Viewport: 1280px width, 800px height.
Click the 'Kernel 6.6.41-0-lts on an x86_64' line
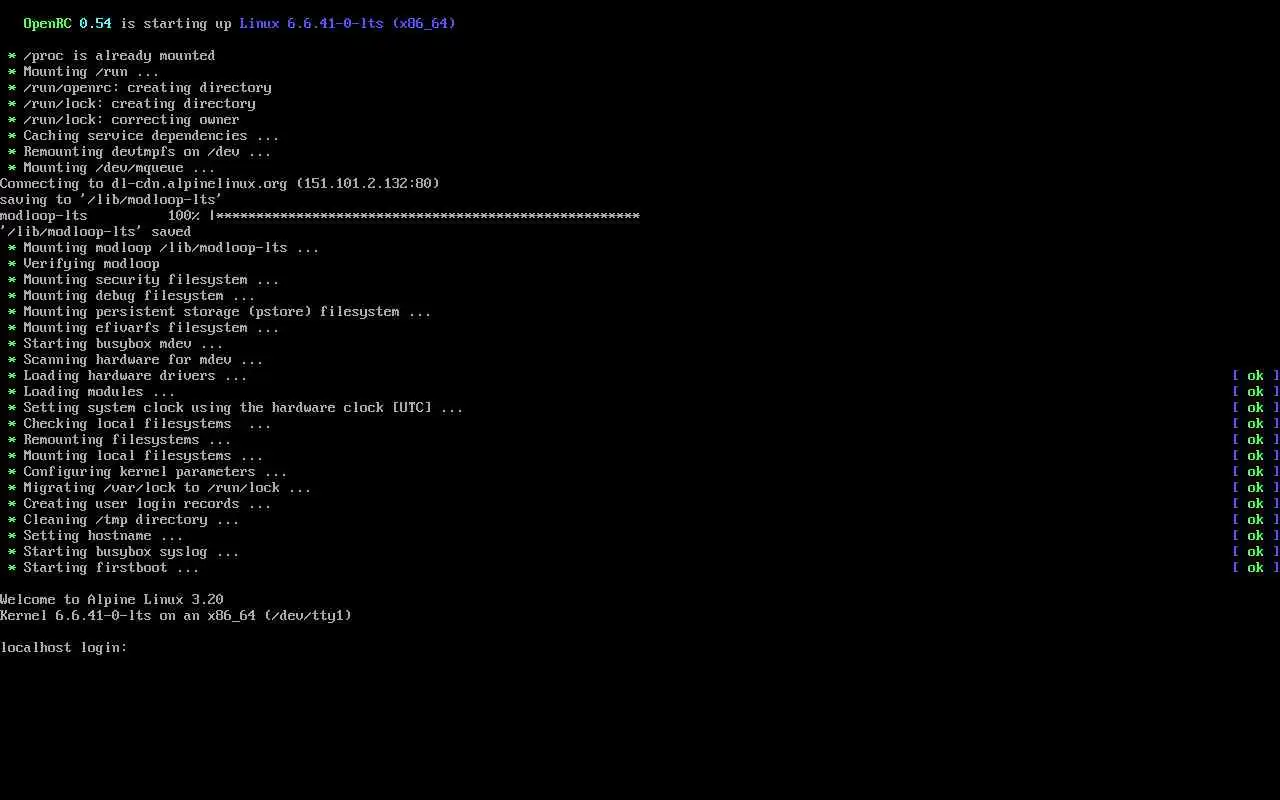point(176,615)
